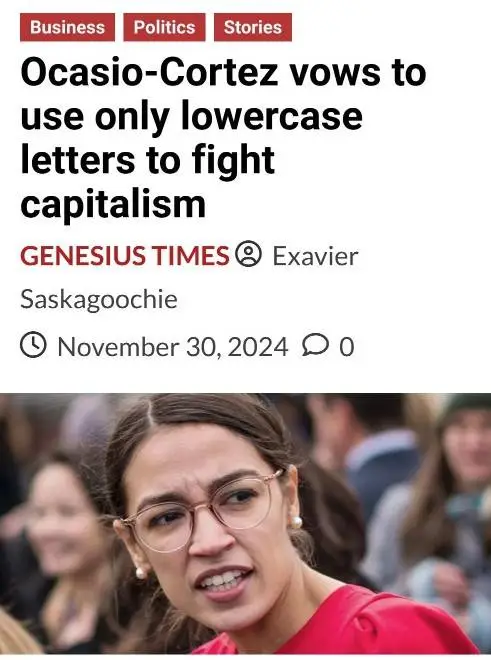
Task: Click the Saskagoochie author surname text
Action: [99, 300]
